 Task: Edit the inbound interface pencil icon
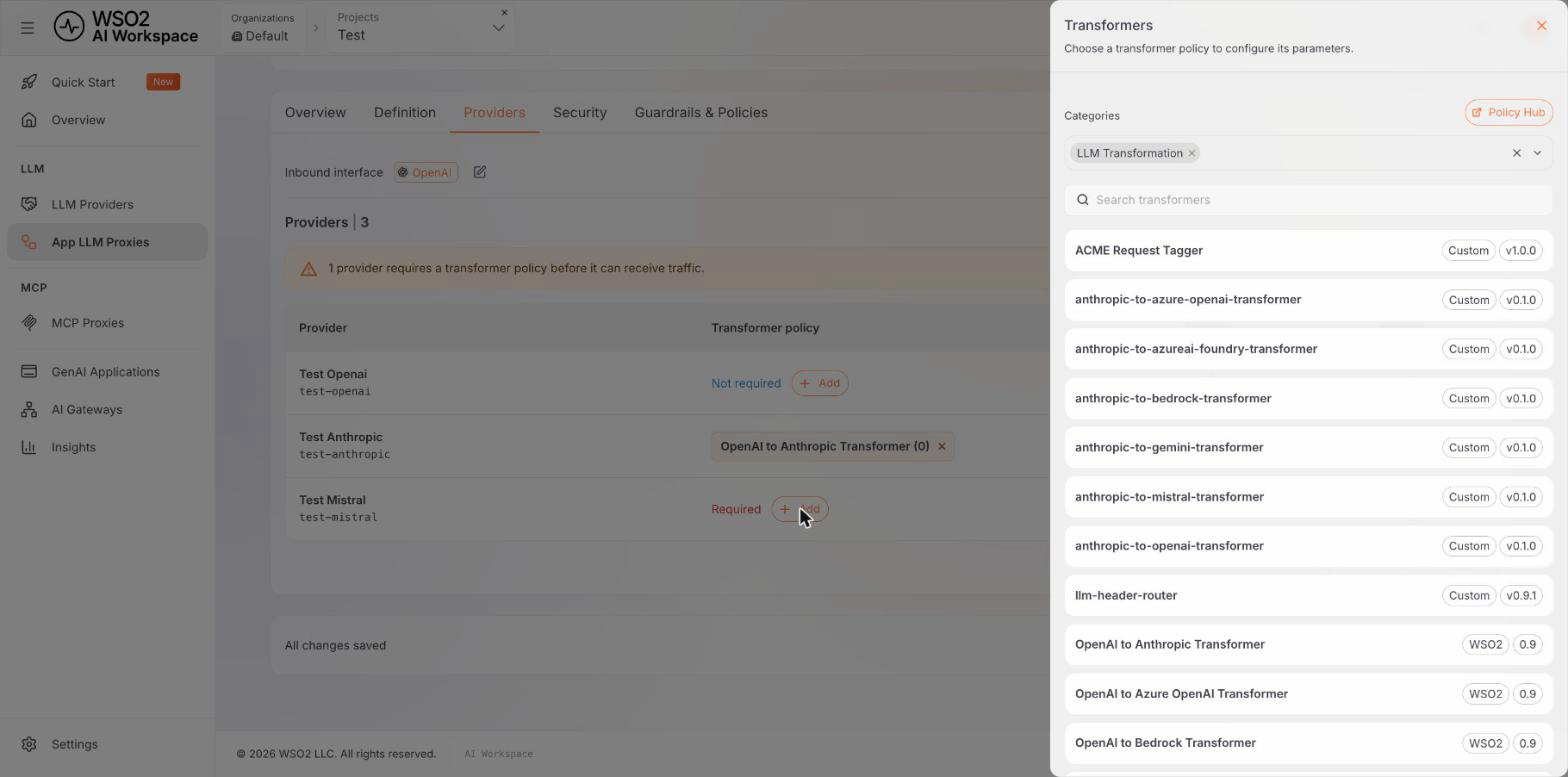480,172
